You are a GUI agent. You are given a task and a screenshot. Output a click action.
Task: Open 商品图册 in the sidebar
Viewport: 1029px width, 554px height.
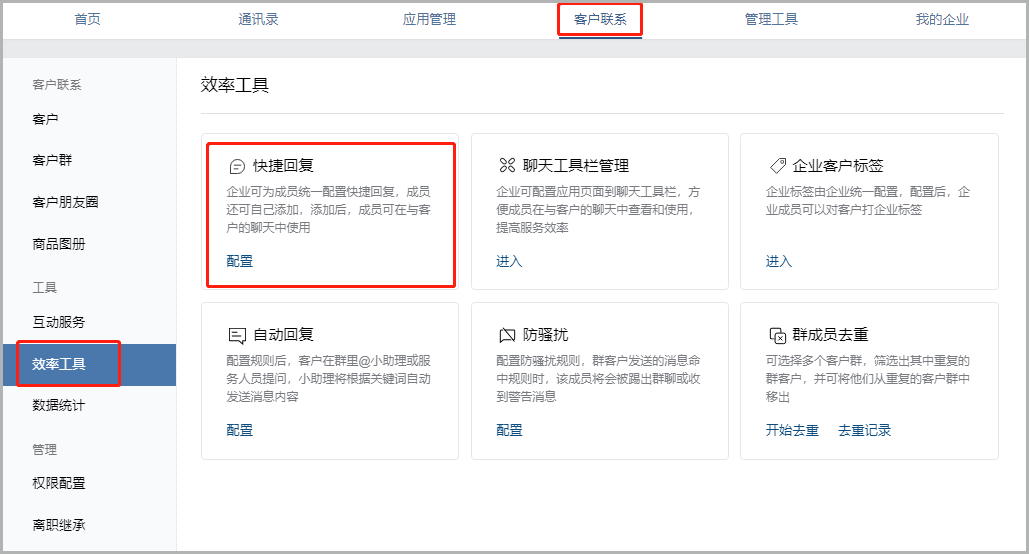tap(59, 244)
